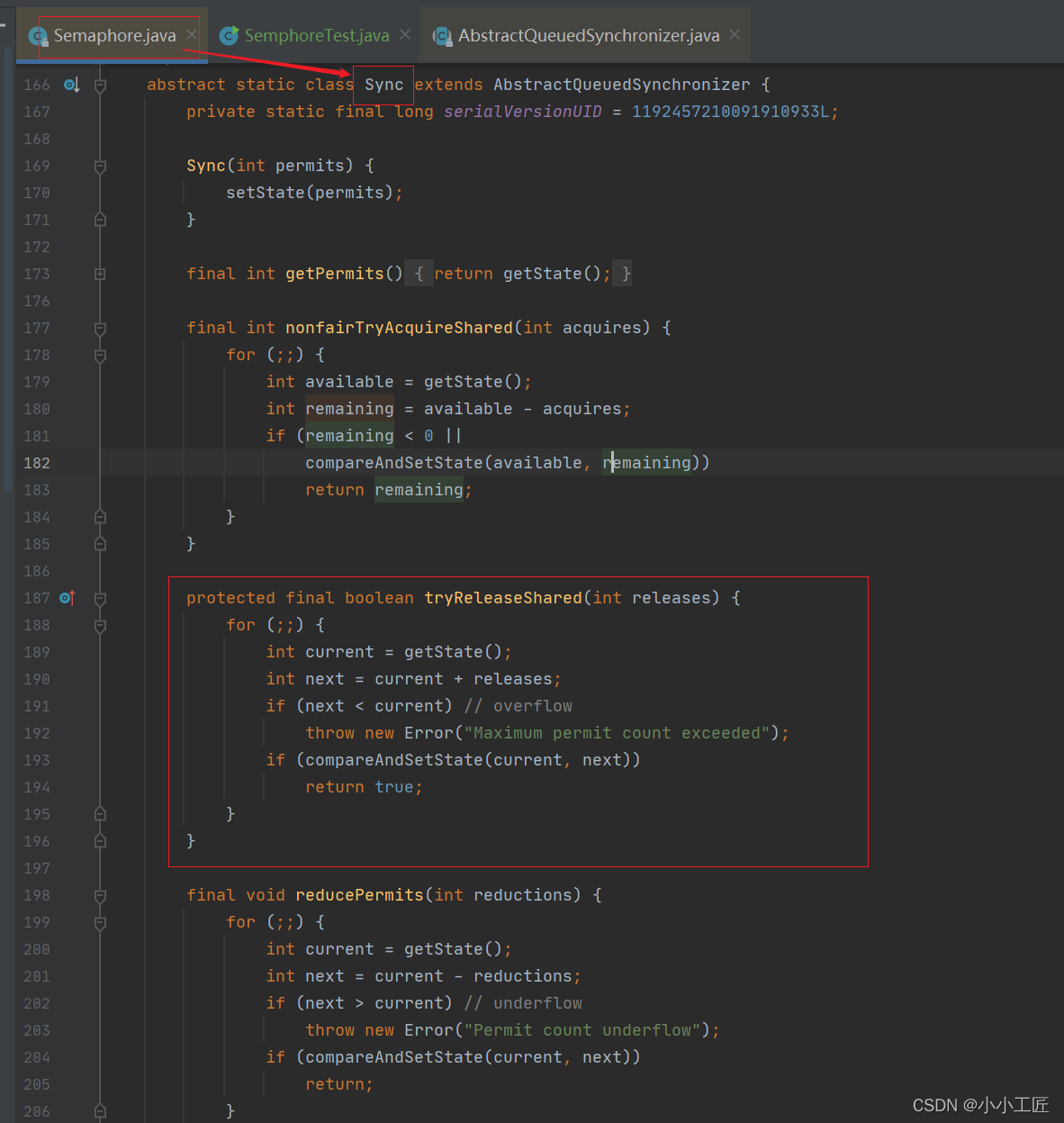
Task: Collapse the for loop at line 178
Action: (x=101, y=355)
